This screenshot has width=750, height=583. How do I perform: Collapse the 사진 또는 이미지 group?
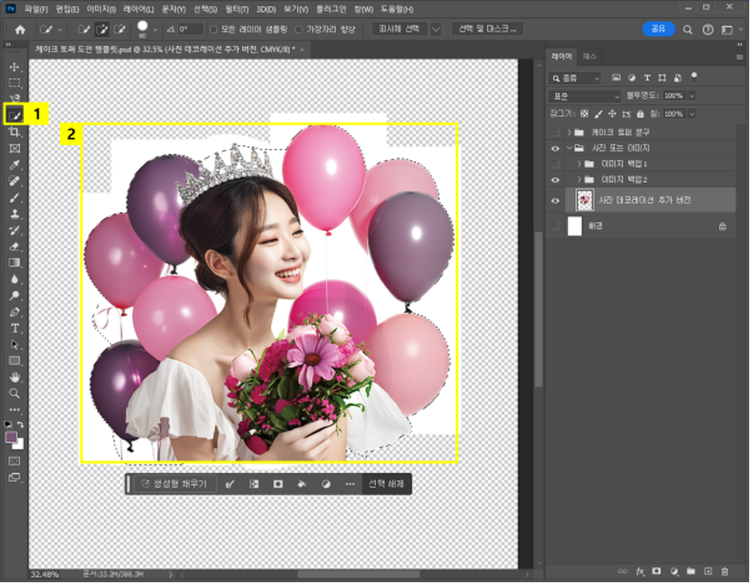pyautogui.click(x=570, y=148)
